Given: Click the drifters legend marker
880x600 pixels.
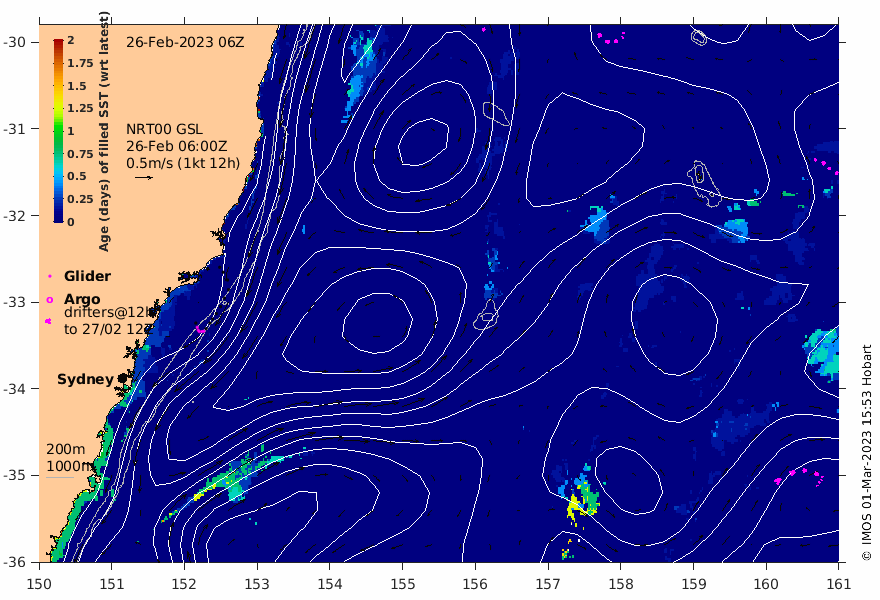Looking at the screenshot, I should point(48,321).
